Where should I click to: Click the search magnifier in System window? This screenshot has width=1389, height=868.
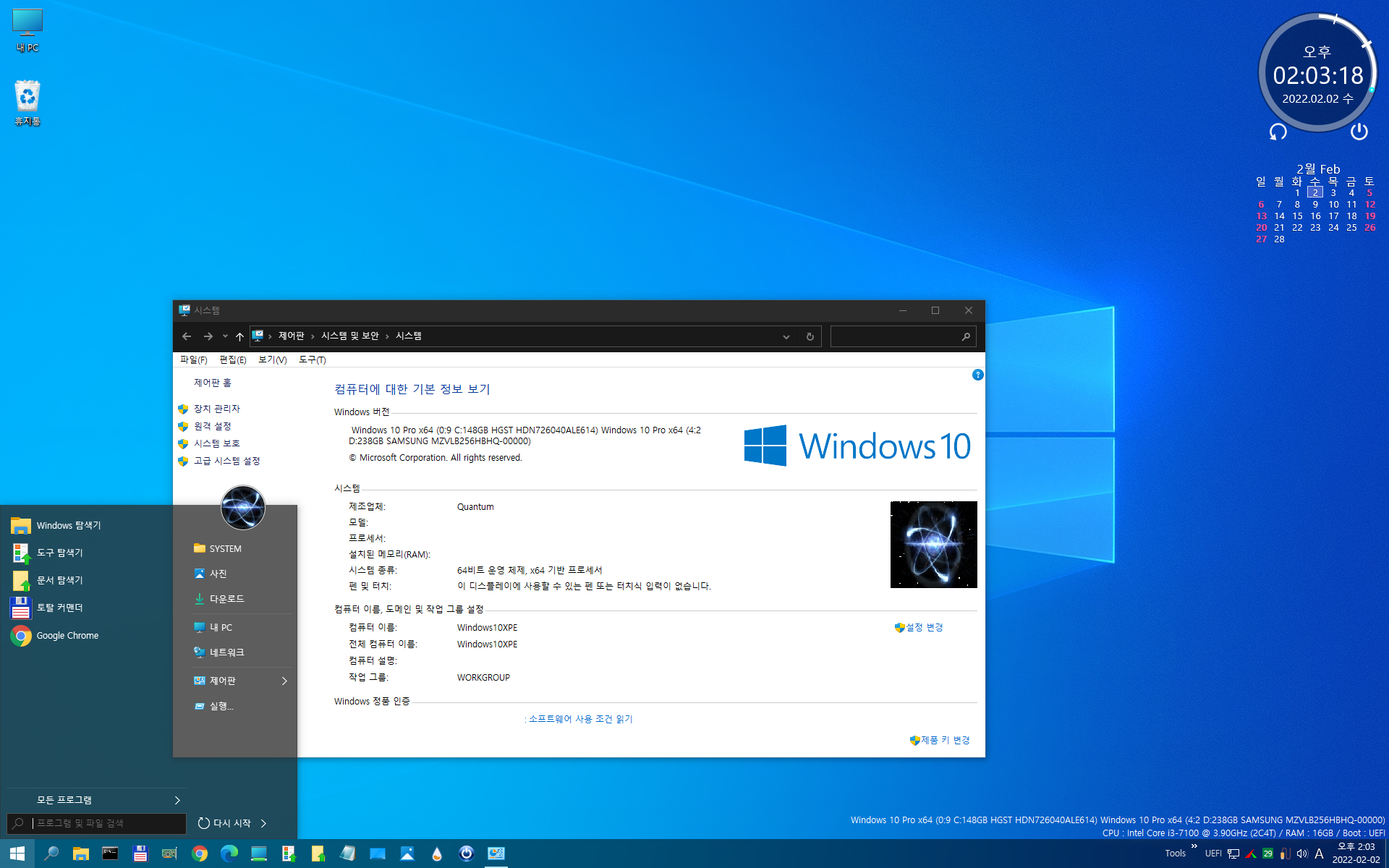[x=966, y=336]
